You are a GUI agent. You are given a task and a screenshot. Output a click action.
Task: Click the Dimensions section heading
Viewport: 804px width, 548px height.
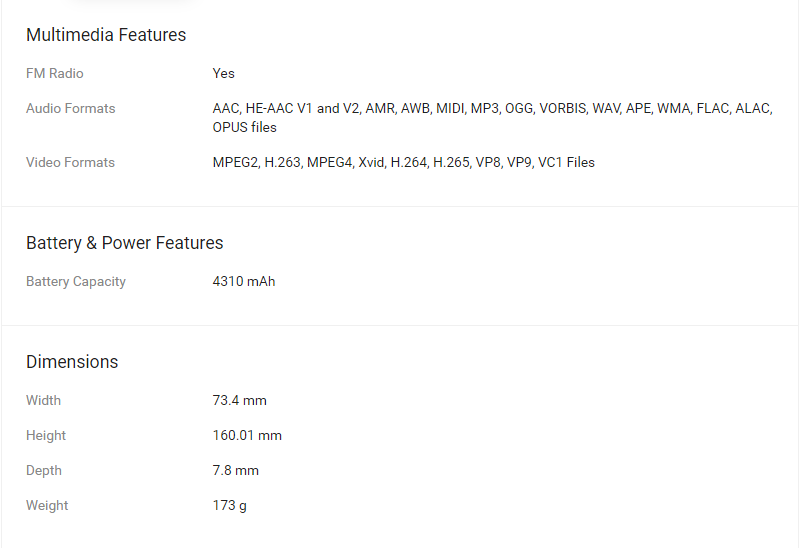coord(72,362)
